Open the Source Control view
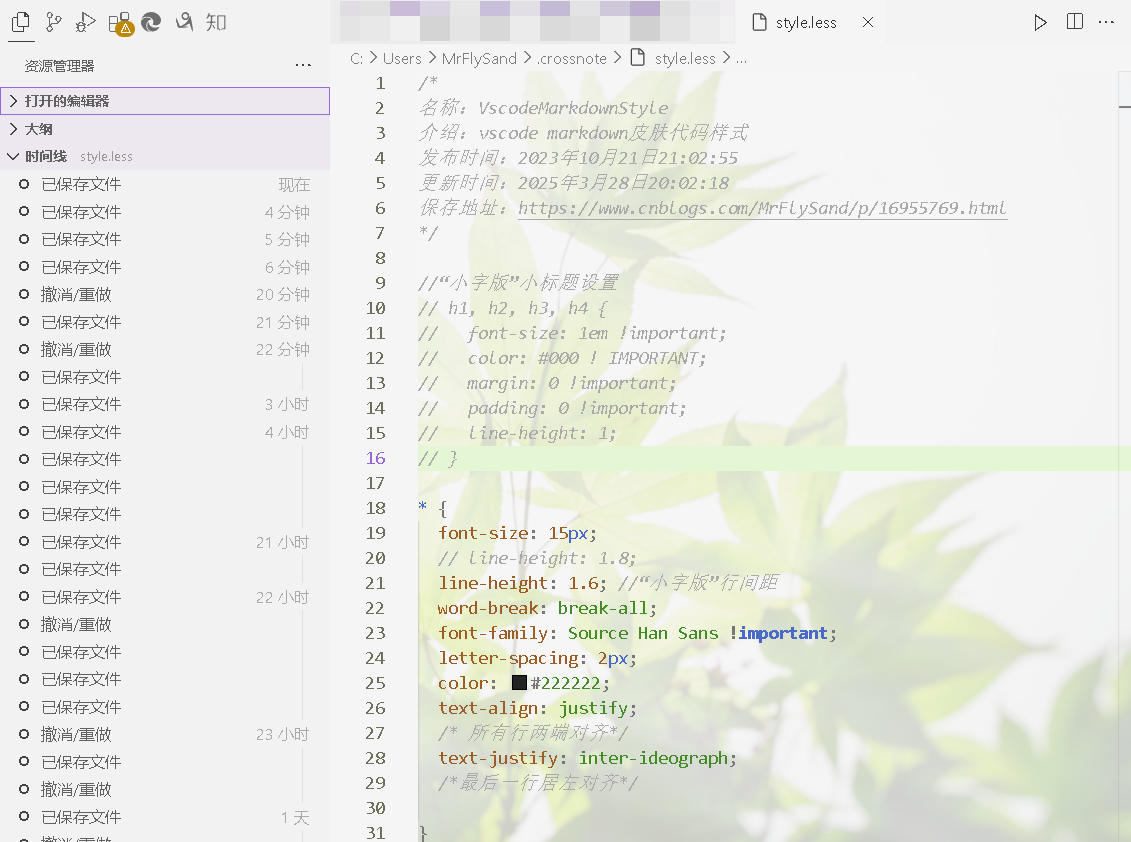The image size is (1131, 842). click(x=53, y=23)
